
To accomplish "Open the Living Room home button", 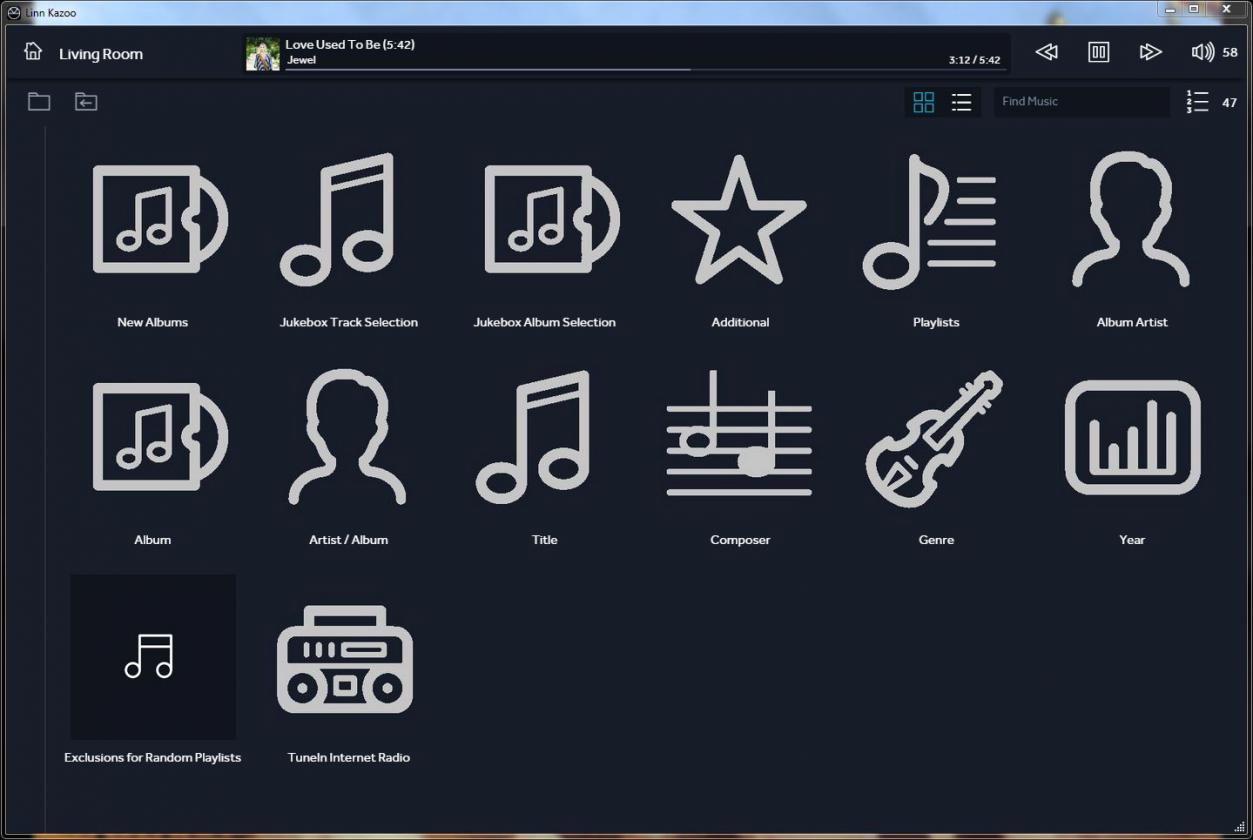I will click(x=34, y=52).
